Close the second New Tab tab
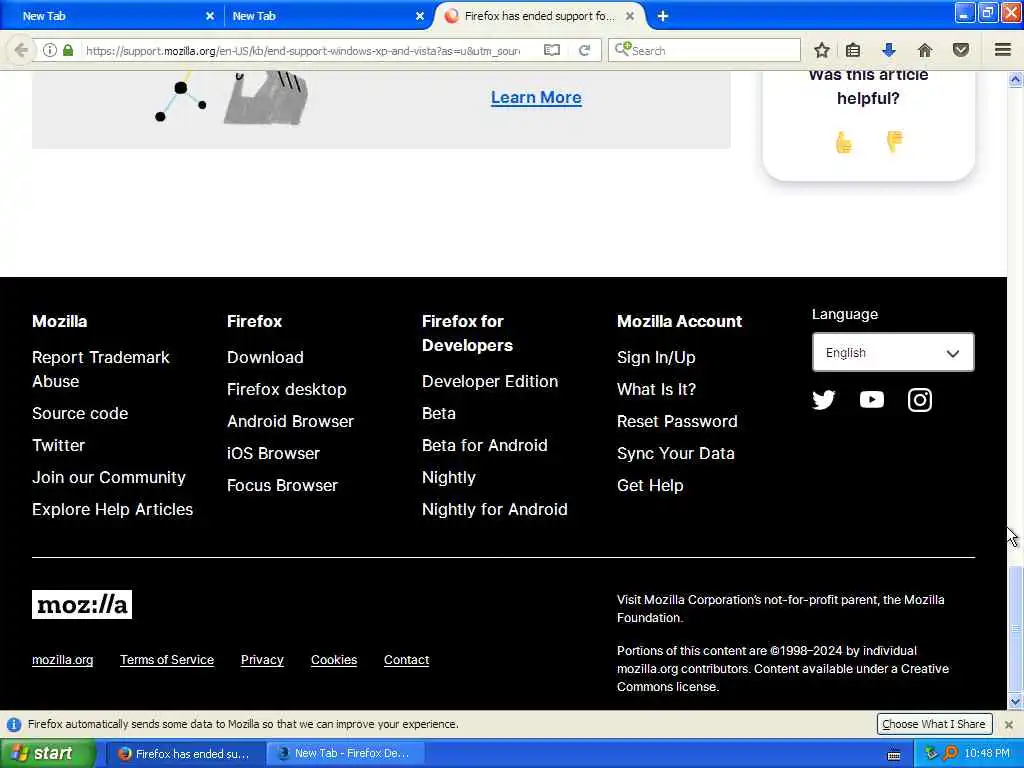This screenshot has width=1024, height=768. pyautogui.click(x=420, y=16)
